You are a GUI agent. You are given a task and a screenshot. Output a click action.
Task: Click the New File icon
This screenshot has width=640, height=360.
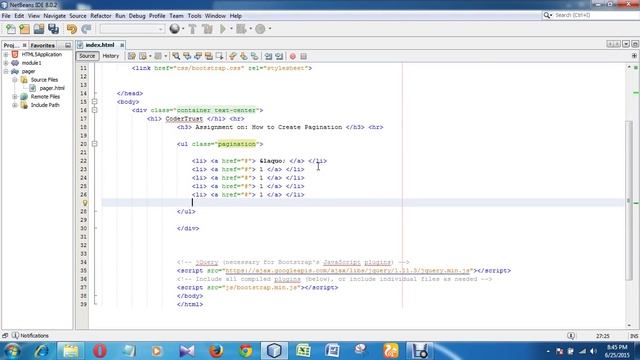point(11,29)
